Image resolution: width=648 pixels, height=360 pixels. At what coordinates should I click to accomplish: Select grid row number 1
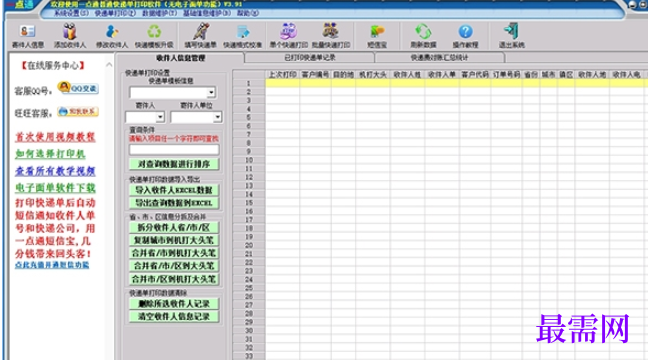249,83
